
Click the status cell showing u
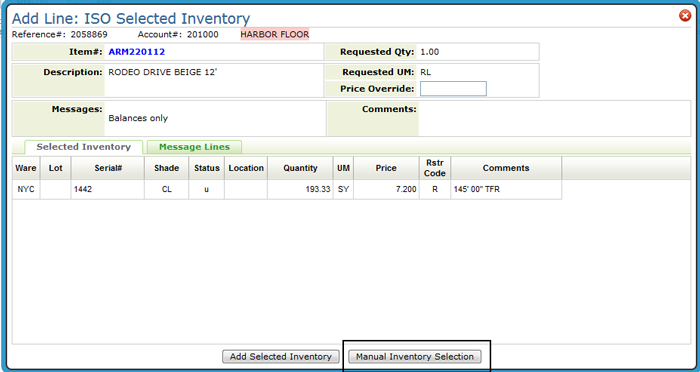click(x=207, y=189)
